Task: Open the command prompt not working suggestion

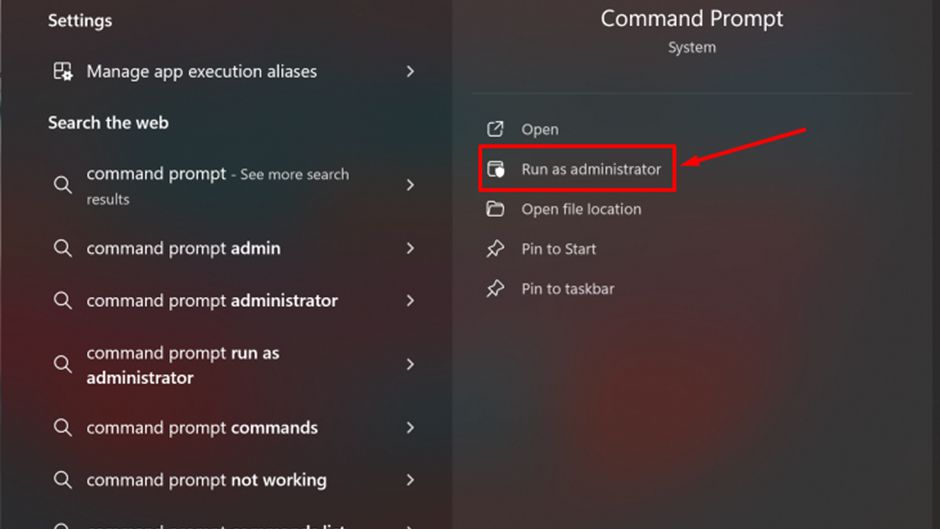Action: [x=206, y=480]
